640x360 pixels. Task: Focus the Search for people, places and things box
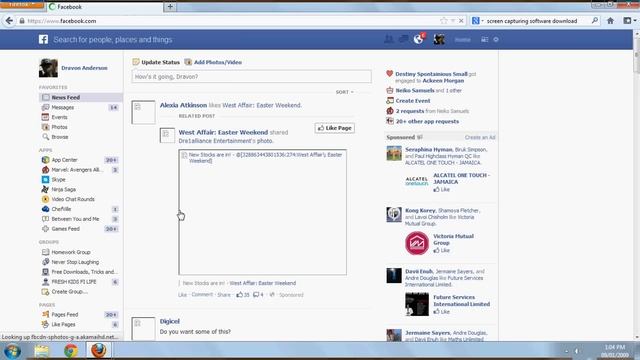pos(113,40)
